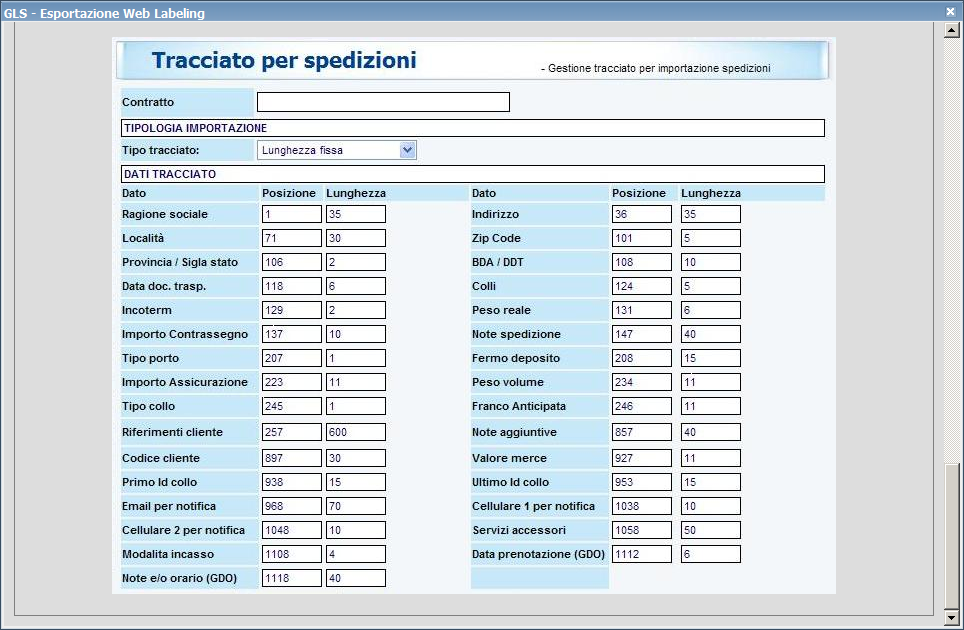Edit Data doc. trasp. position field
964x630 pixels.
tap(291, 286)
